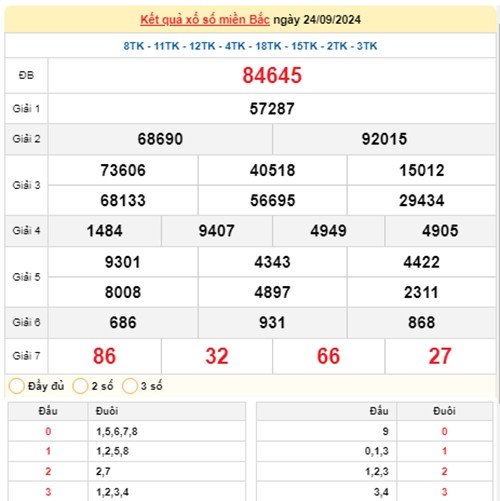Screen dimensions: 500x501
Task: Click the Giải 5 number 2311
Action: tap(421, 292)
